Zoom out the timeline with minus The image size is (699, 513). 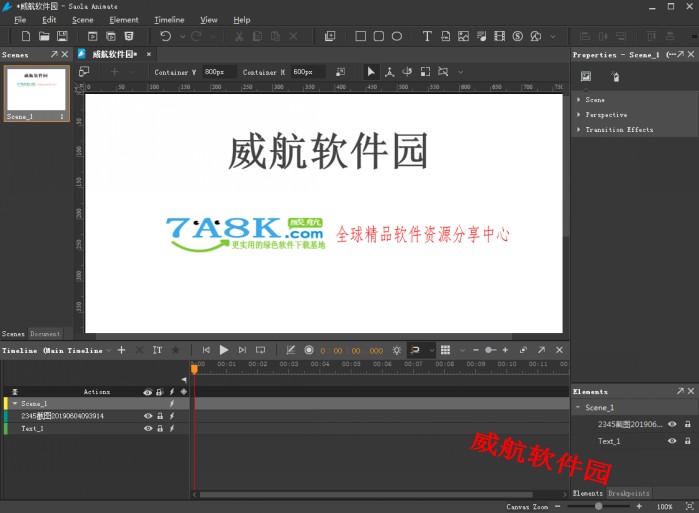coord(476,350)
